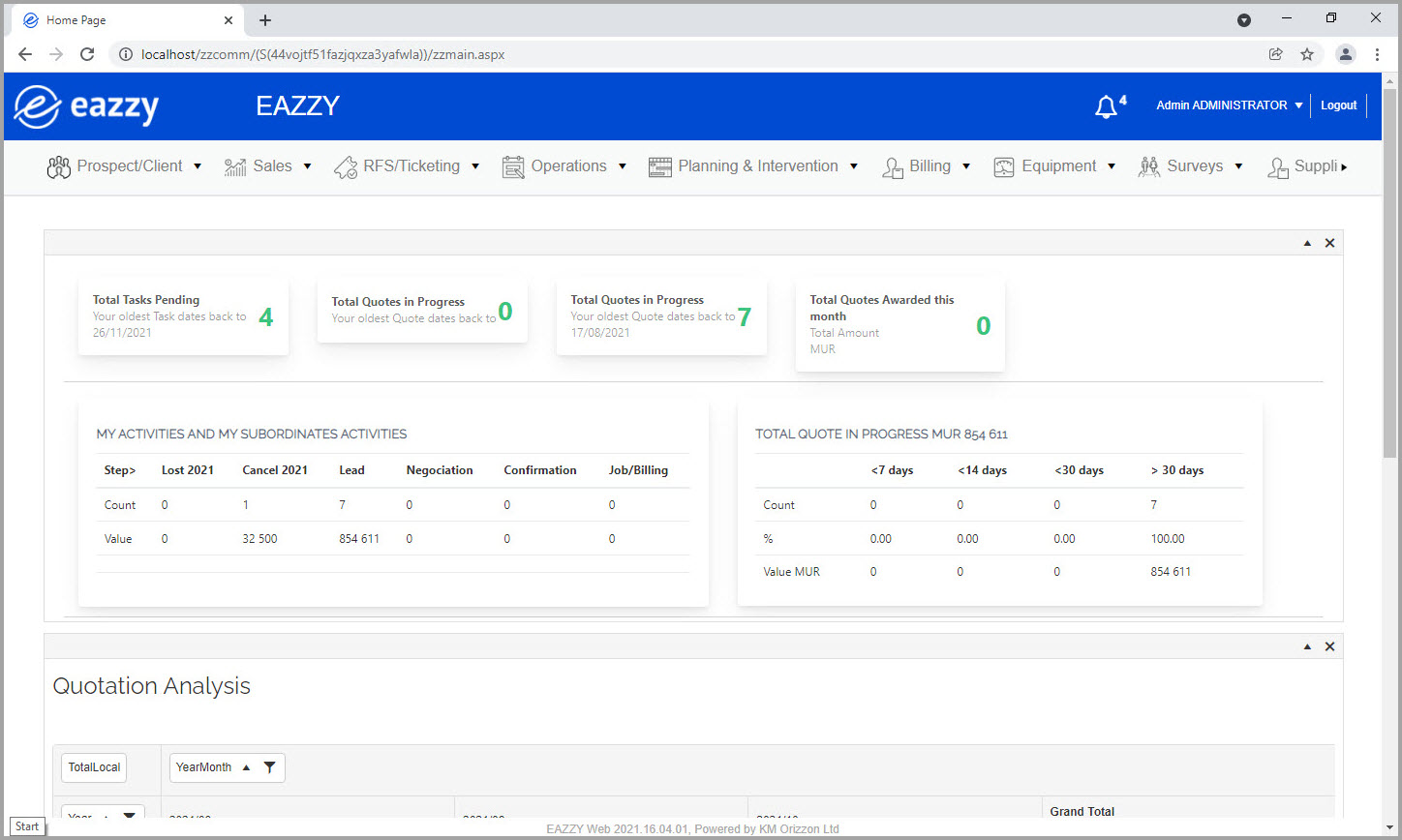Open the YearMonth filter funnel

pos(269,767)
